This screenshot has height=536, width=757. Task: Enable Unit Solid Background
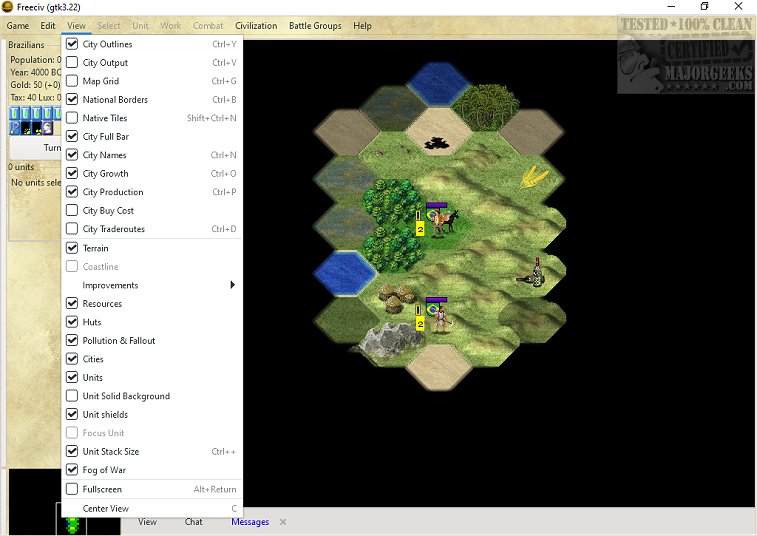pos(72,395)
